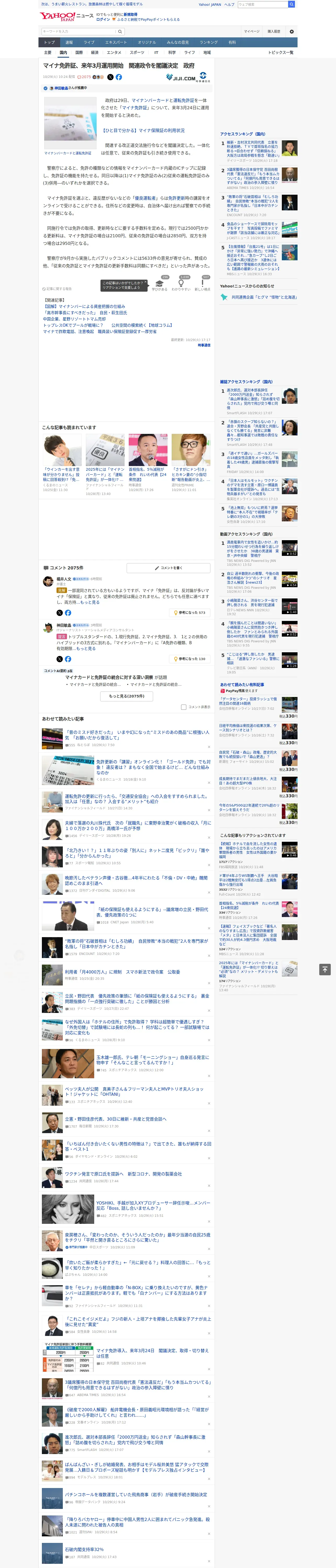Open settings via the gear icon
Viewport: 336px width, 1568px height.
point(292,31)
